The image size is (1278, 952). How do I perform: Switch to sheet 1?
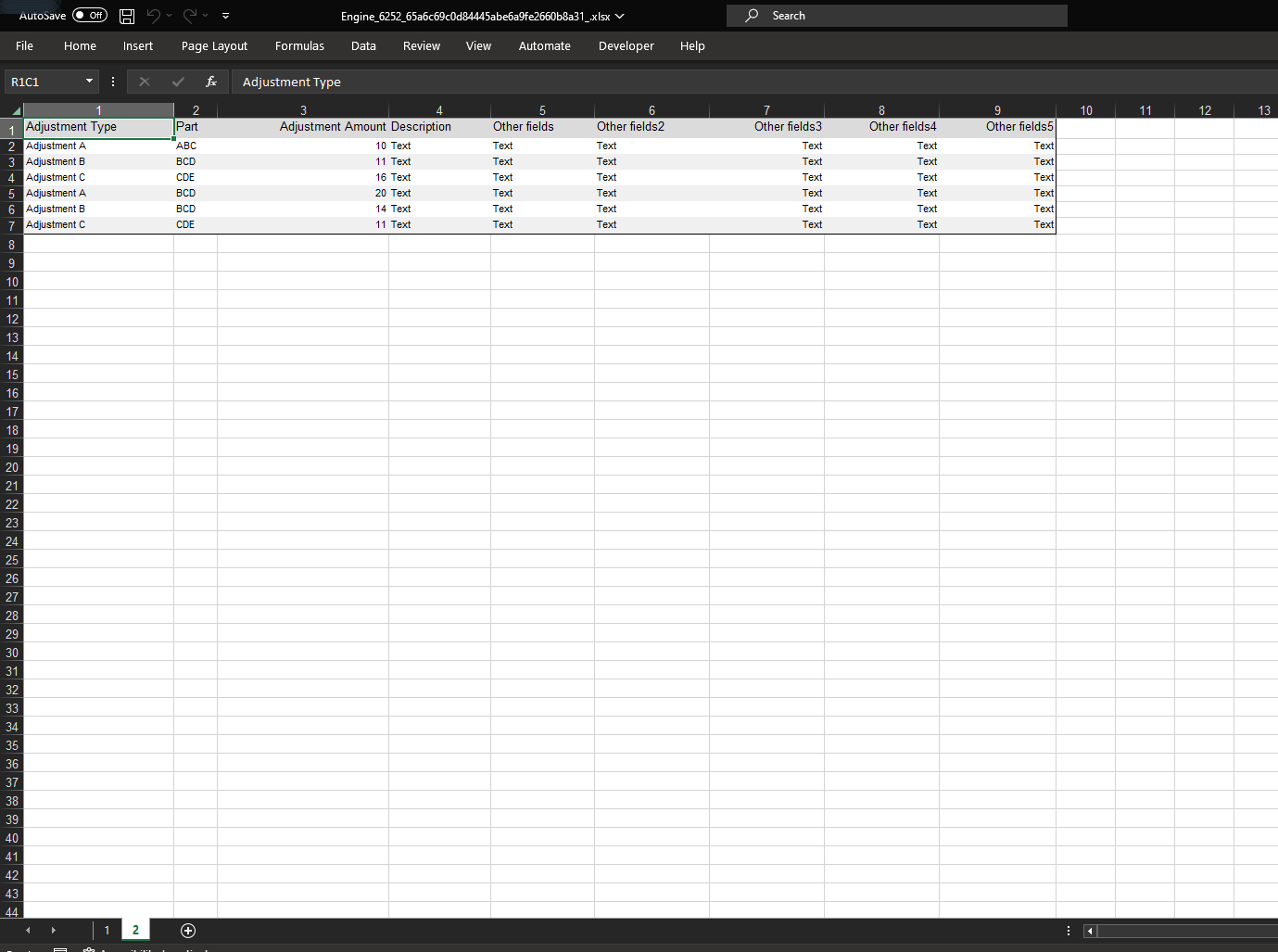point(107,930)
